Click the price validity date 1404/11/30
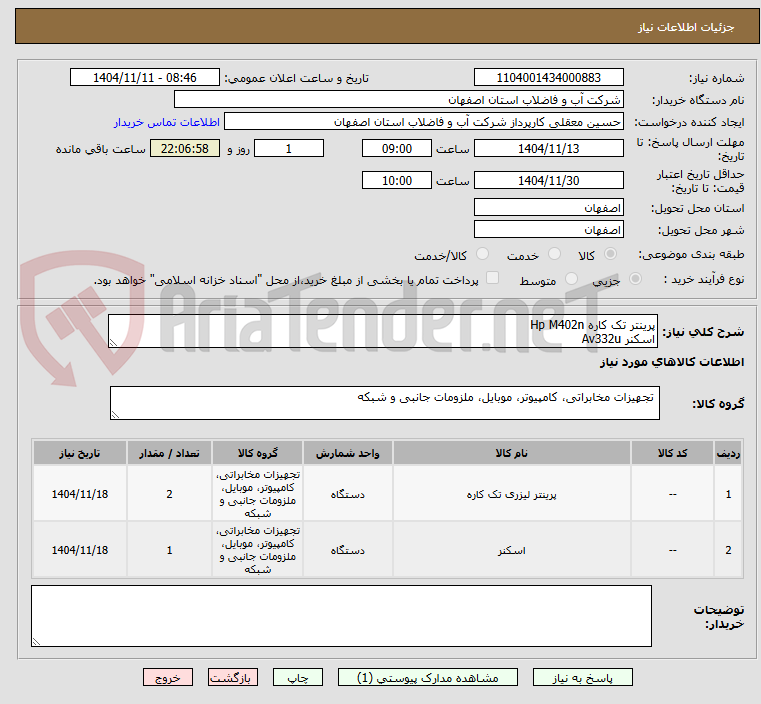Image resolution: width=761 pixels, height=704 pixels. [x=548, y=180]
